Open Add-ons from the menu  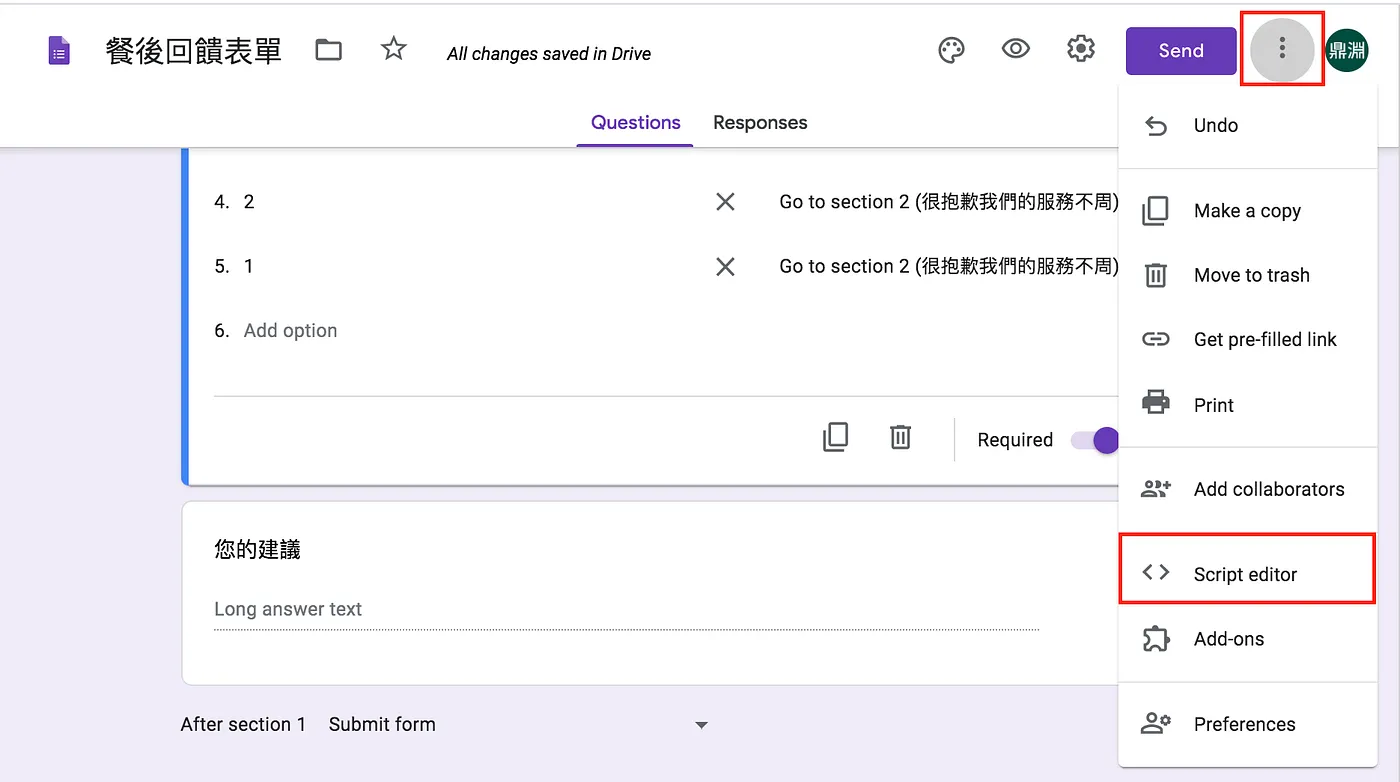[1247, 639]
